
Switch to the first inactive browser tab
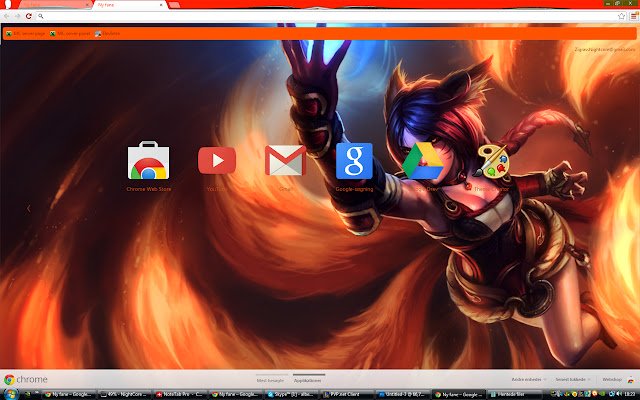click(55, 4)
